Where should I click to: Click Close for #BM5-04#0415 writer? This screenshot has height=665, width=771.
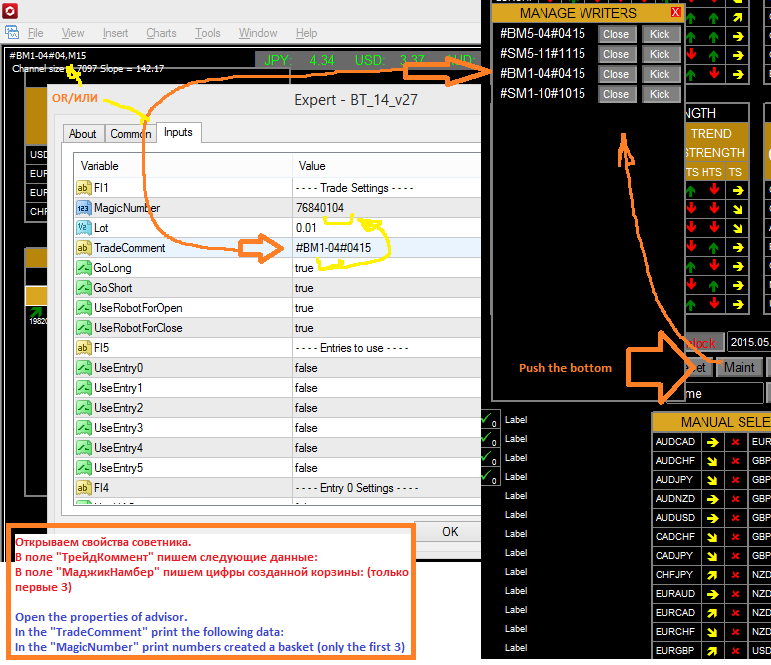[617, 34]
